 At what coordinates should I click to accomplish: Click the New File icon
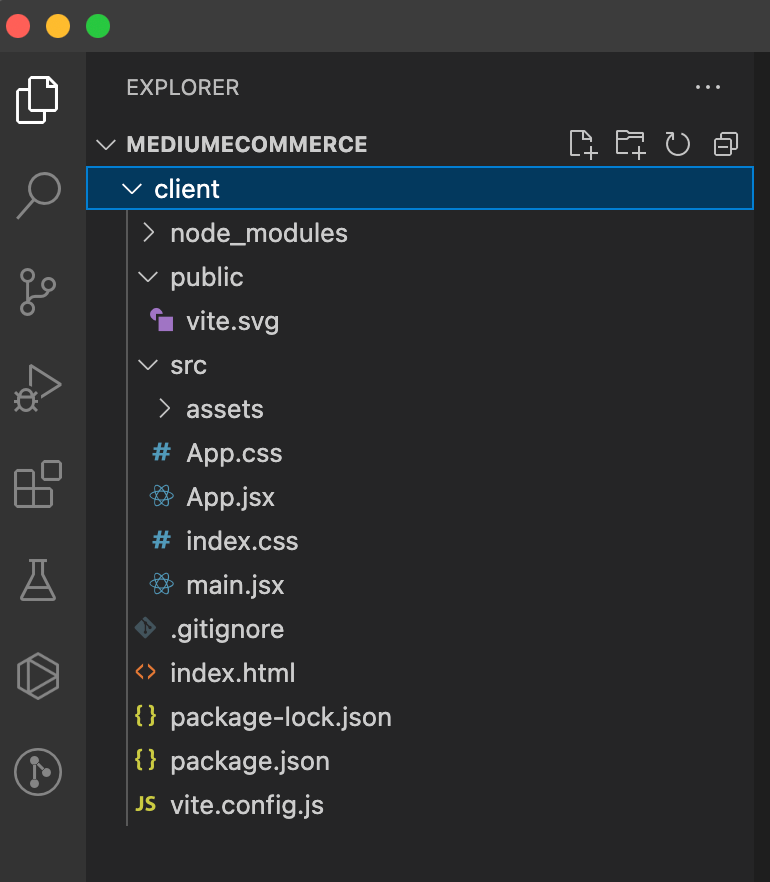[x=582, y=145]
